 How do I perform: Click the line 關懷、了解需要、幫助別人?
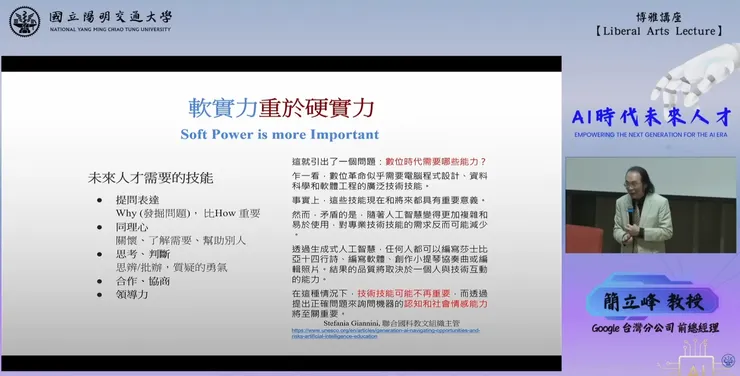[181, 240]
